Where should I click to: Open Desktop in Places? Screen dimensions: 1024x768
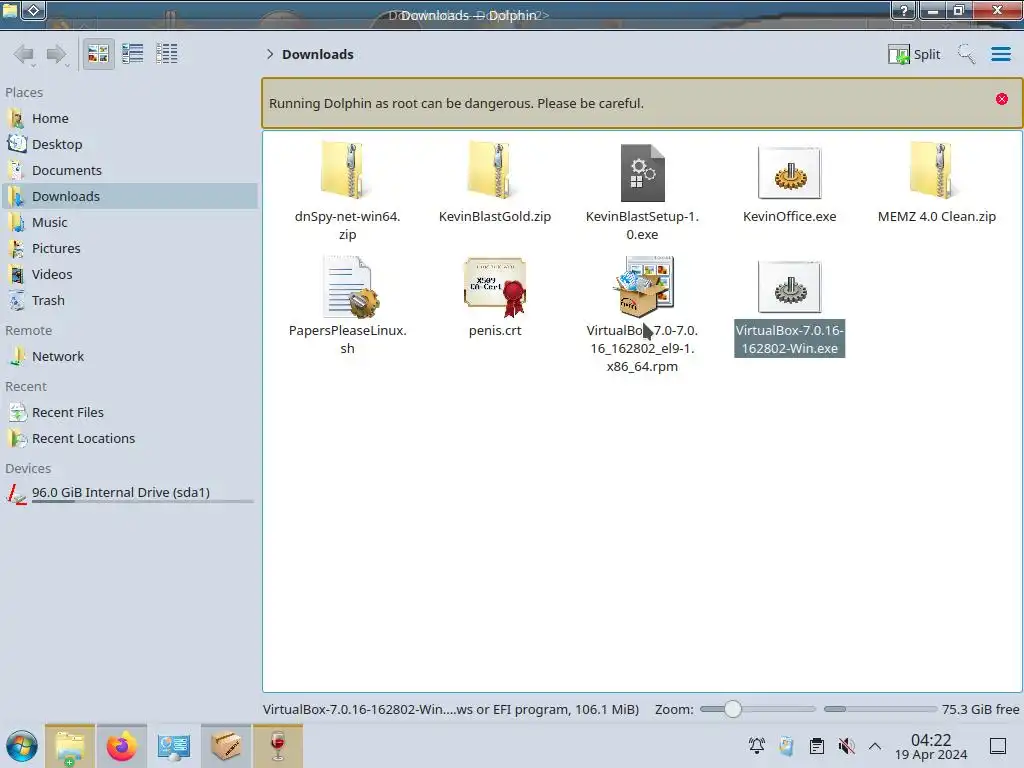click(129, 144)
